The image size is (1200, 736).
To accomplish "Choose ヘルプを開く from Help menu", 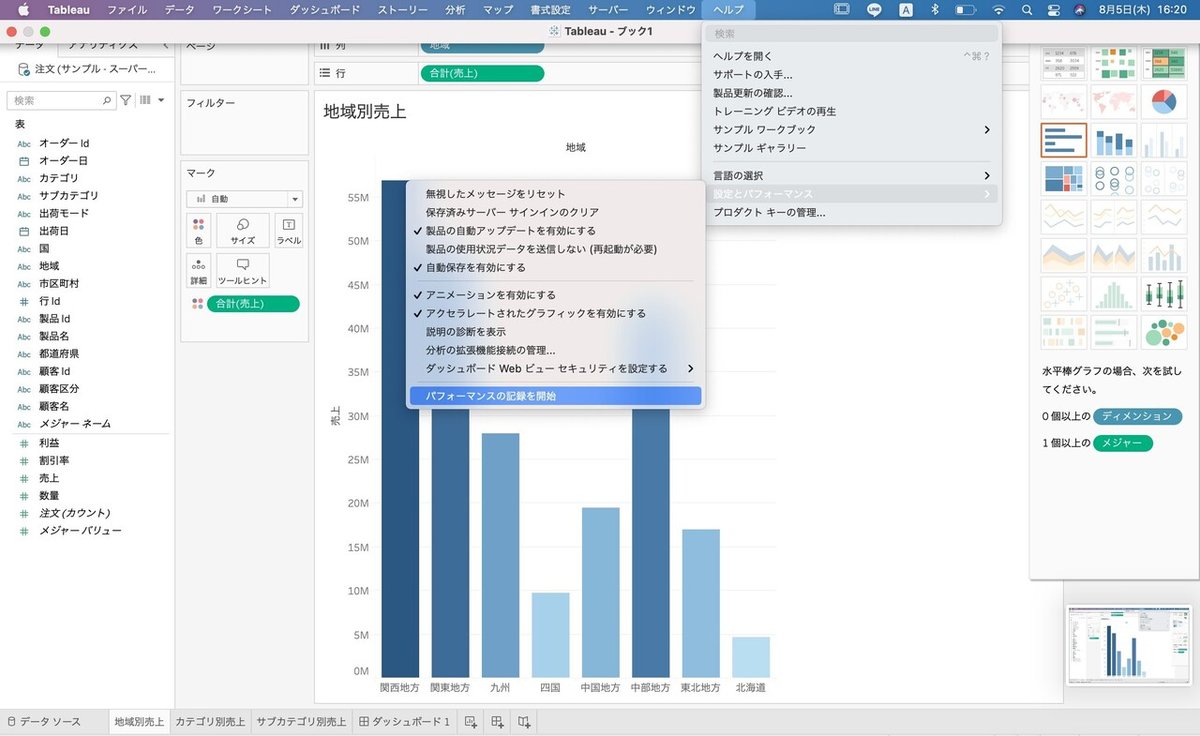I will click(852, 56).
